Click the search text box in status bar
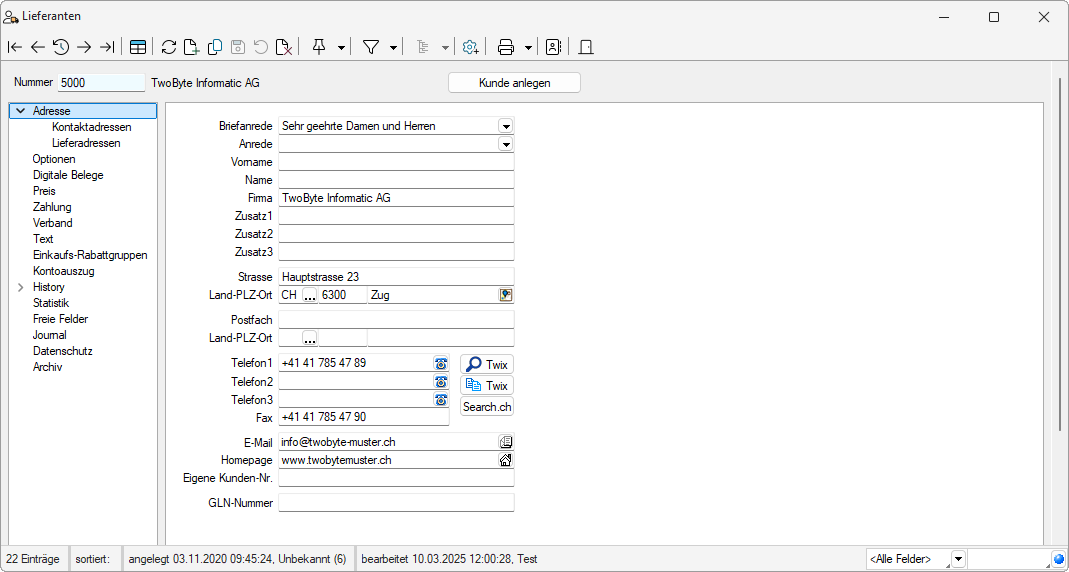This screenshot has height=572, width=1069. click(1009, 559)
